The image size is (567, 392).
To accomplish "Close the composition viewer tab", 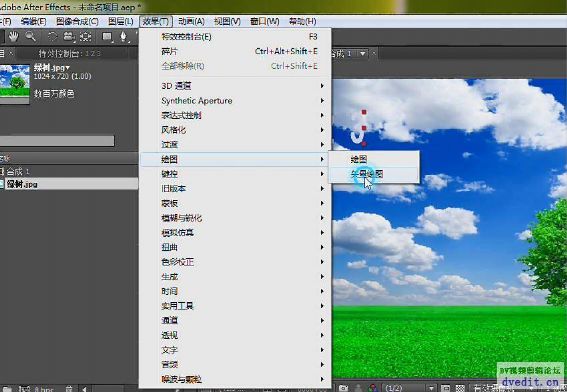I will click(374, 54).
